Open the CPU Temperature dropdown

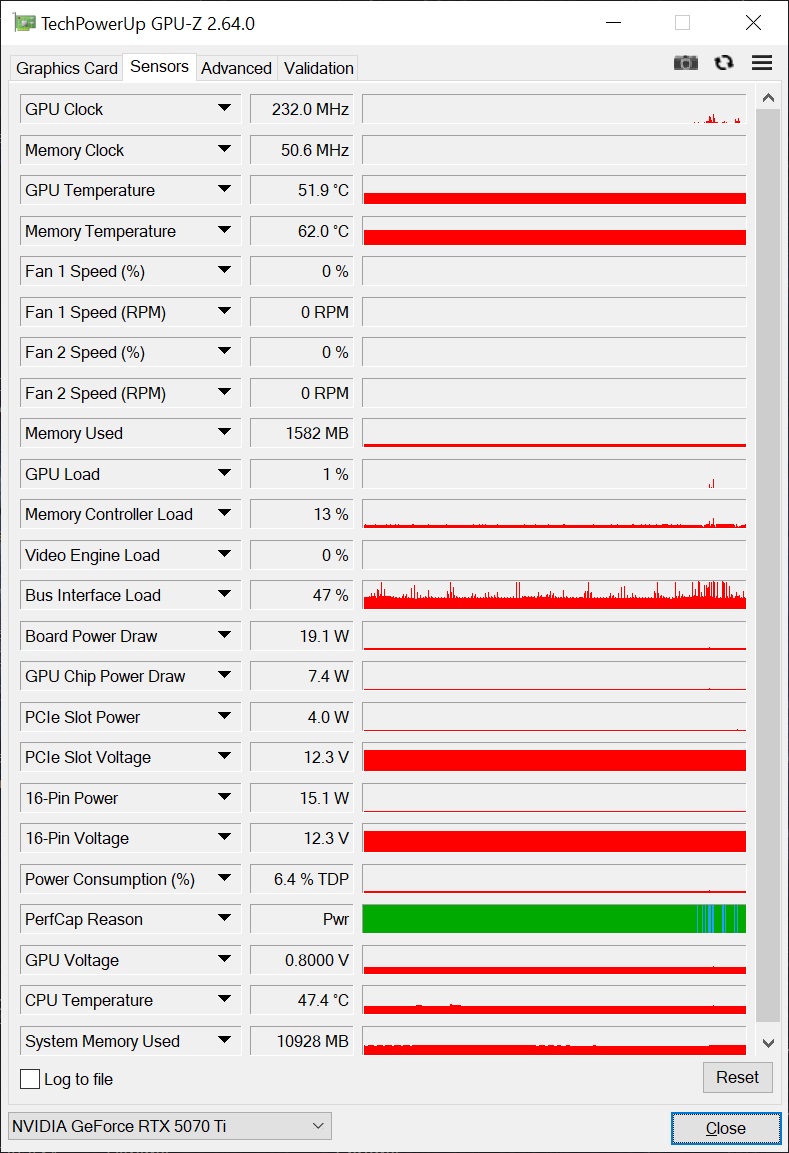coord(224,999)
